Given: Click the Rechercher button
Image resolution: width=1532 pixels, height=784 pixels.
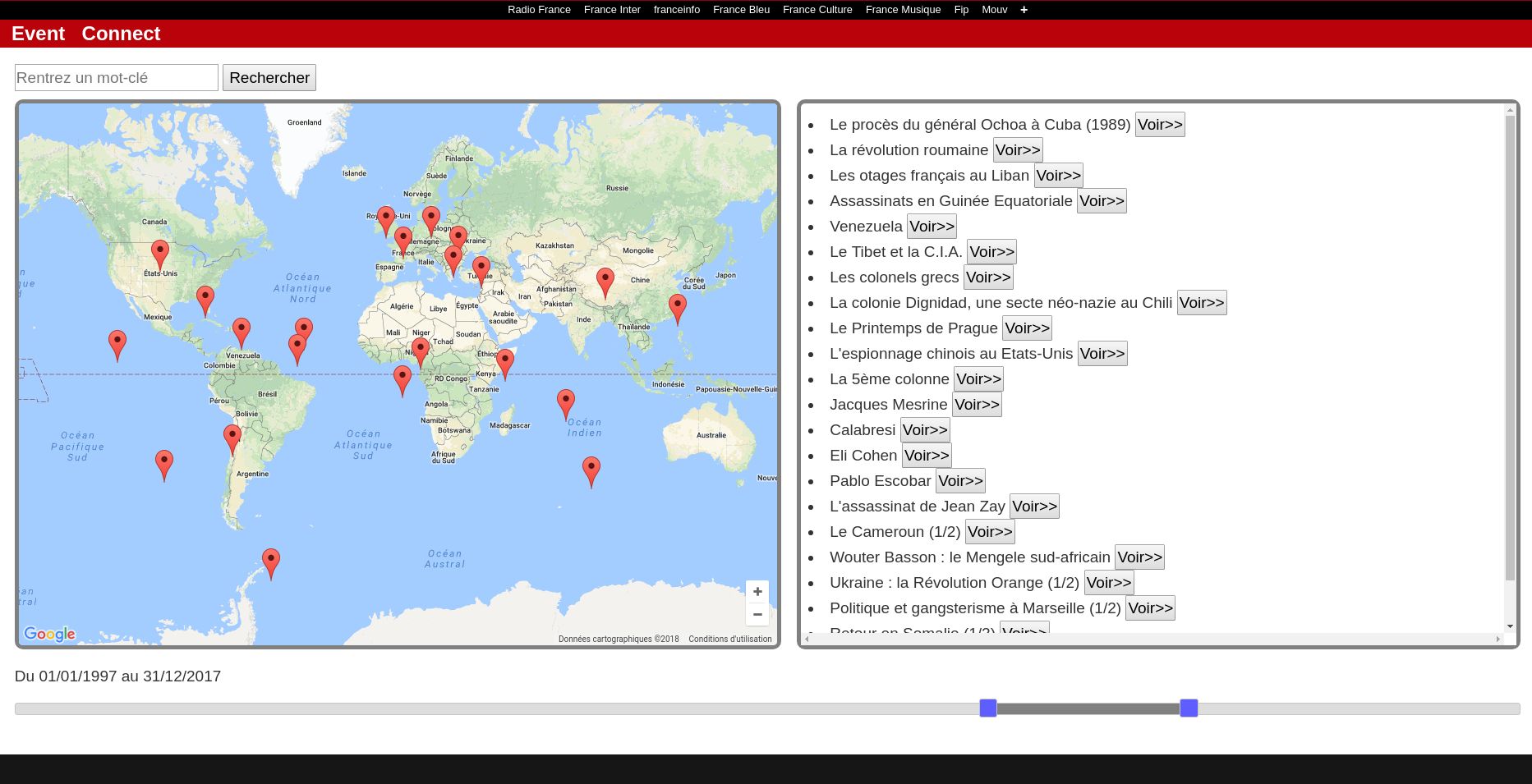Looking at the screenshot, I should [x=269, y=78].
